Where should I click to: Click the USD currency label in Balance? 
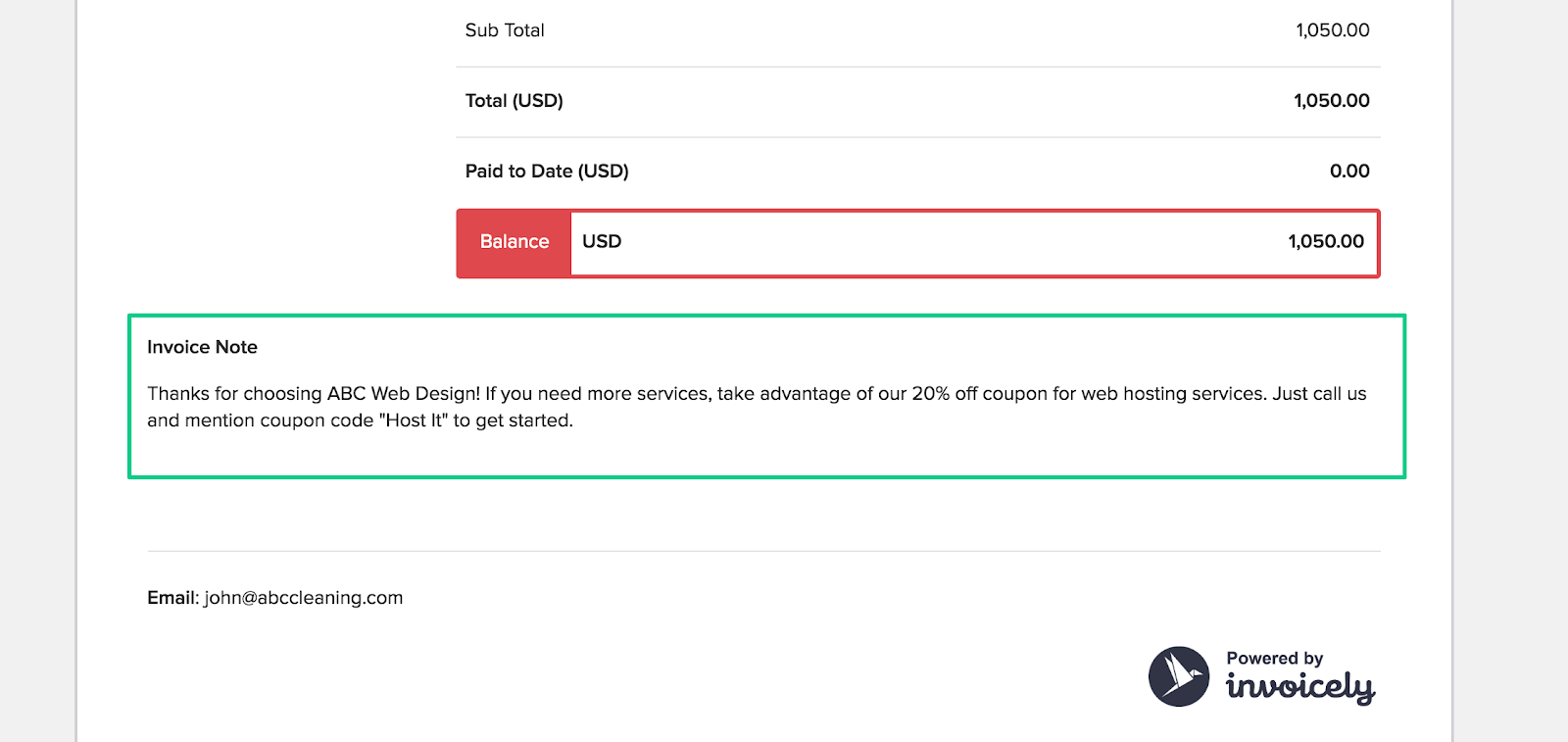click(602, 242)
